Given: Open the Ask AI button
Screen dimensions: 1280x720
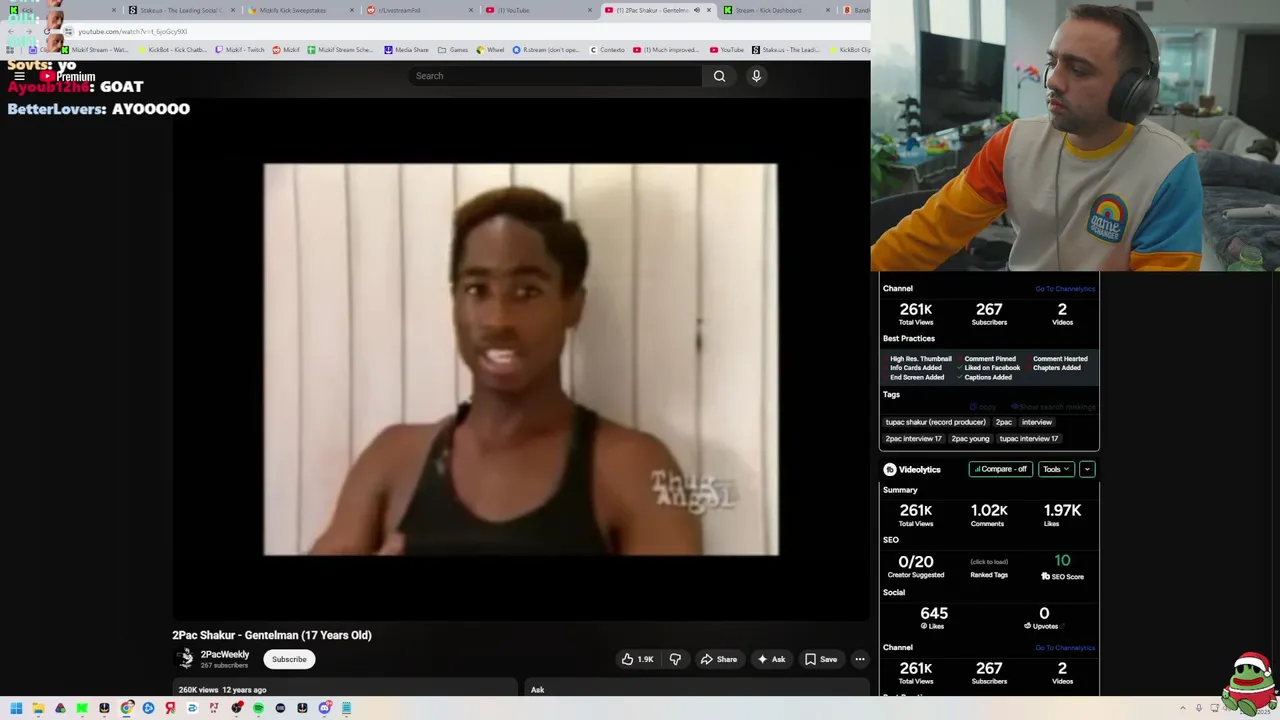Looking at the screenshot, I should click(x=771, y=659).
